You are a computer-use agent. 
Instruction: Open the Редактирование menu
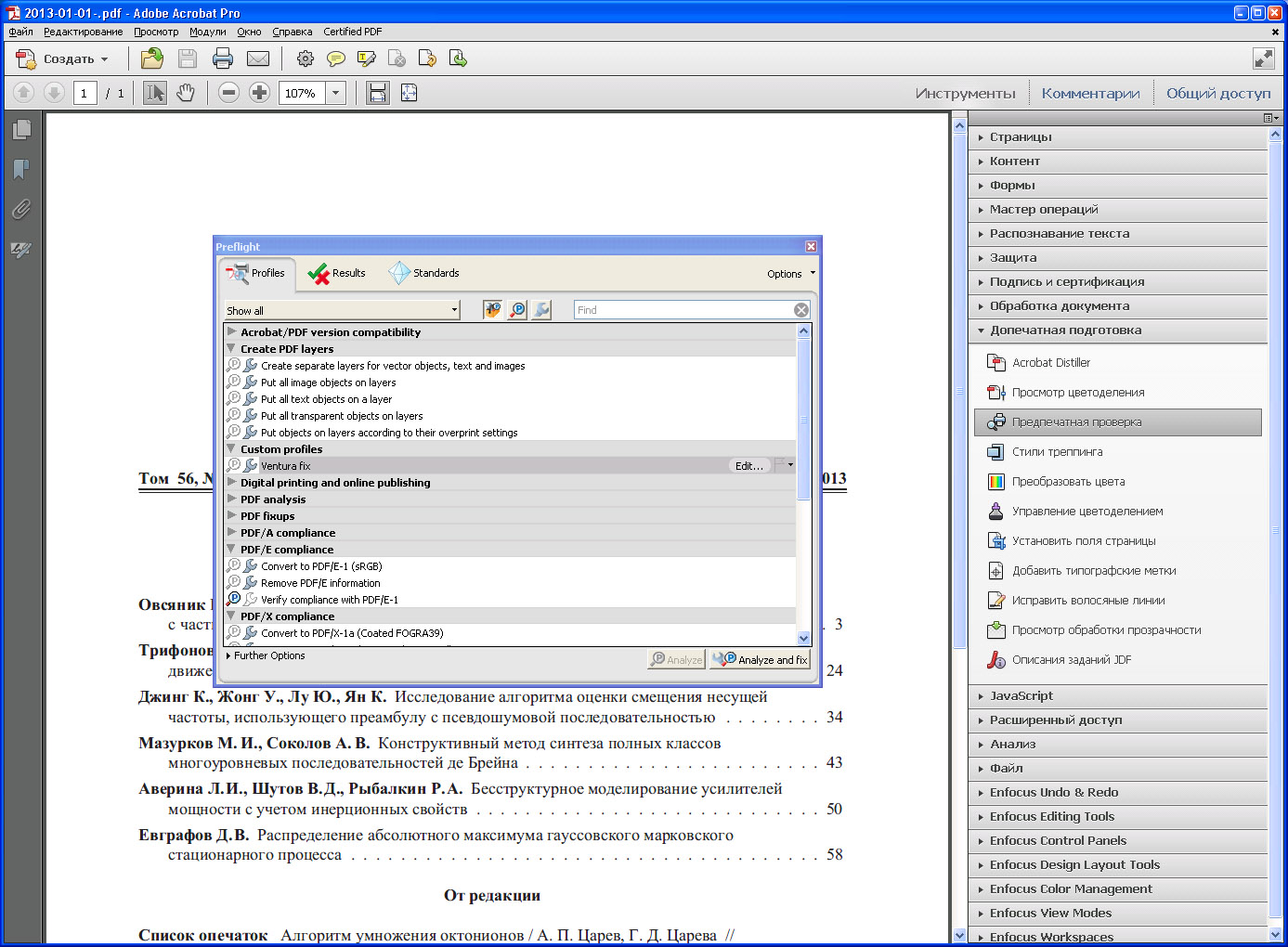[x=83, y=32]
